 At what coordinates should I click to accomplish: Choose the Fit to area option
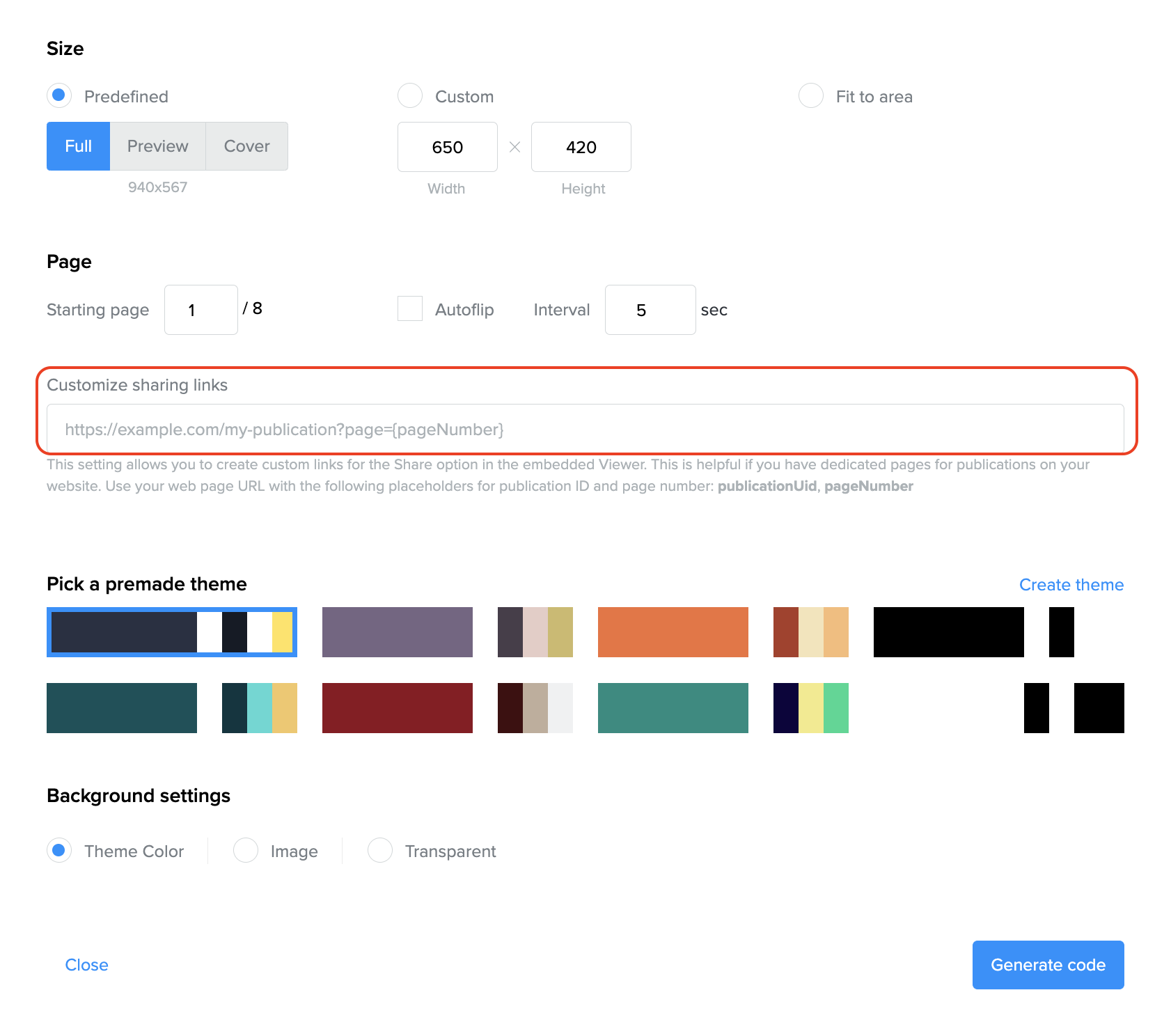(x=811, y=95)
